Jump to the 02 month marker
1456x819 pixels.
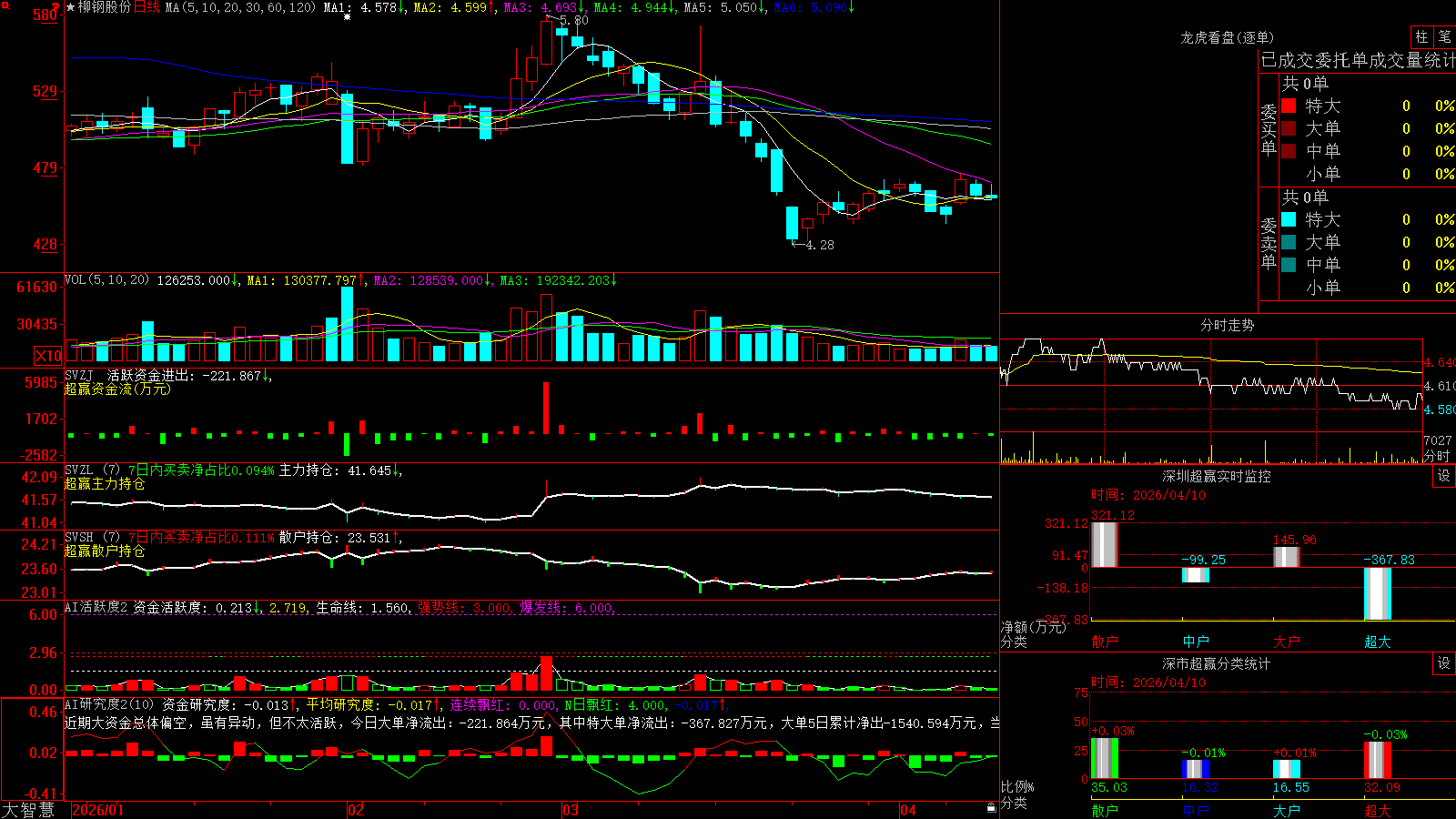tap(356, 810)
